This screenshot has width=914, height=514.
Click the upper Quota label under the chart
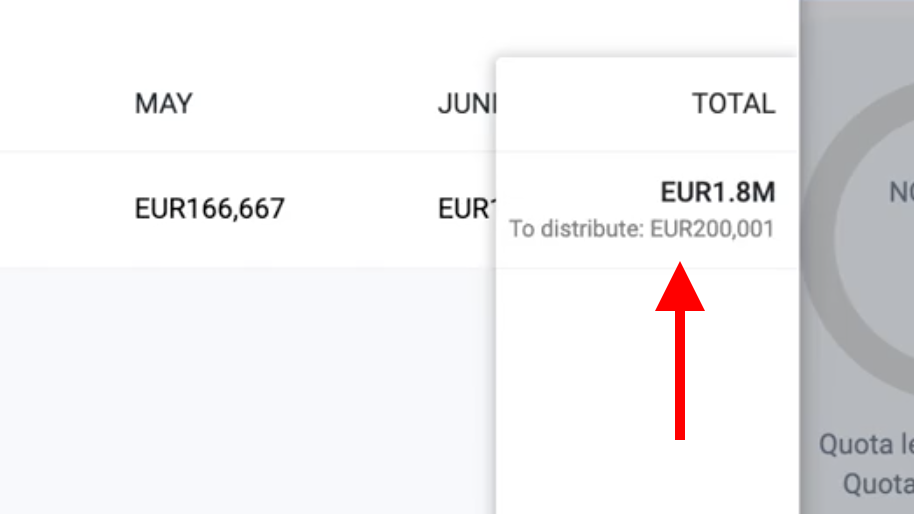coord(866,445)
